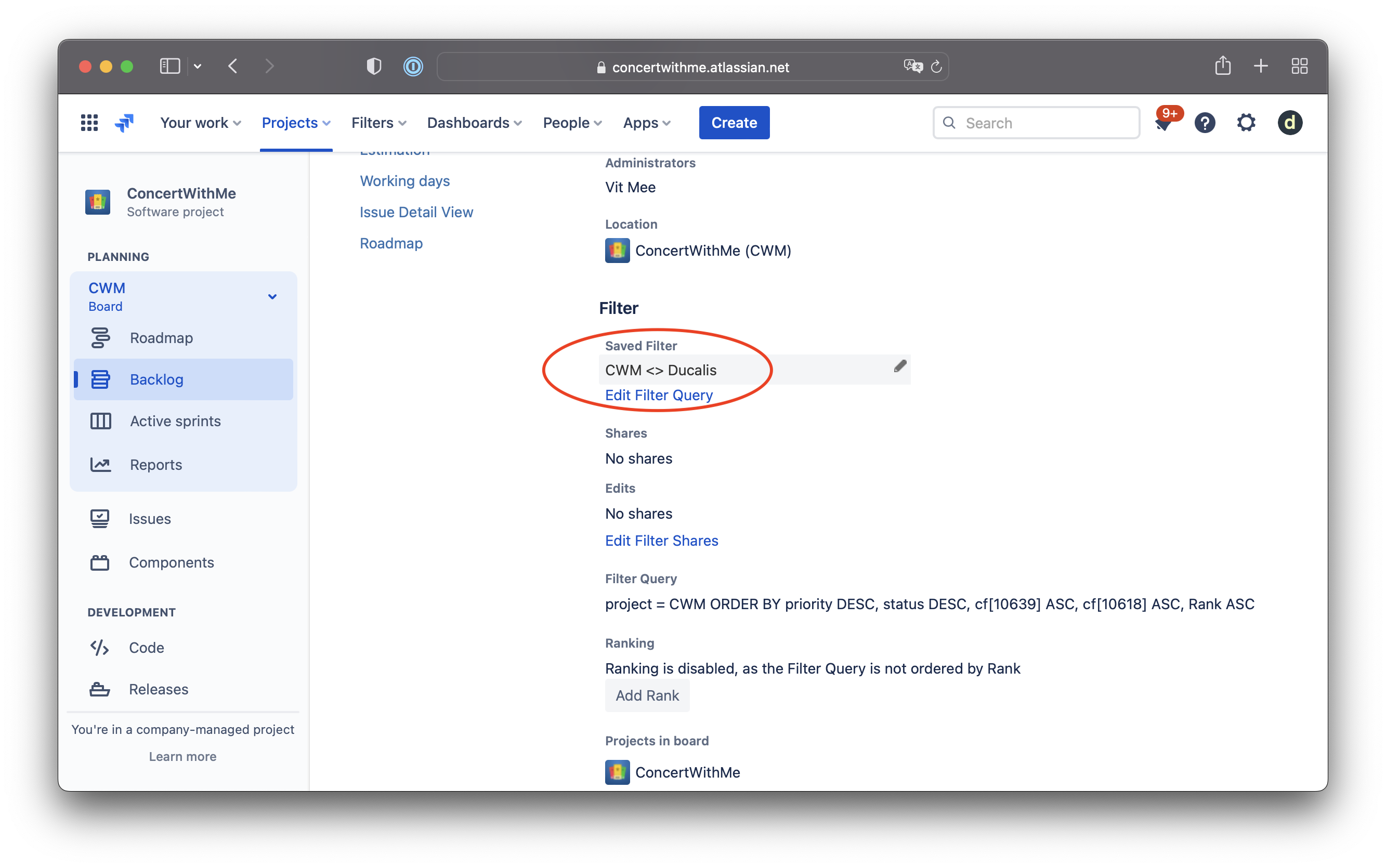Click the Issues icon in sidebar
The height and width of the screenshot is (868, 1386).
coord(100,518)
